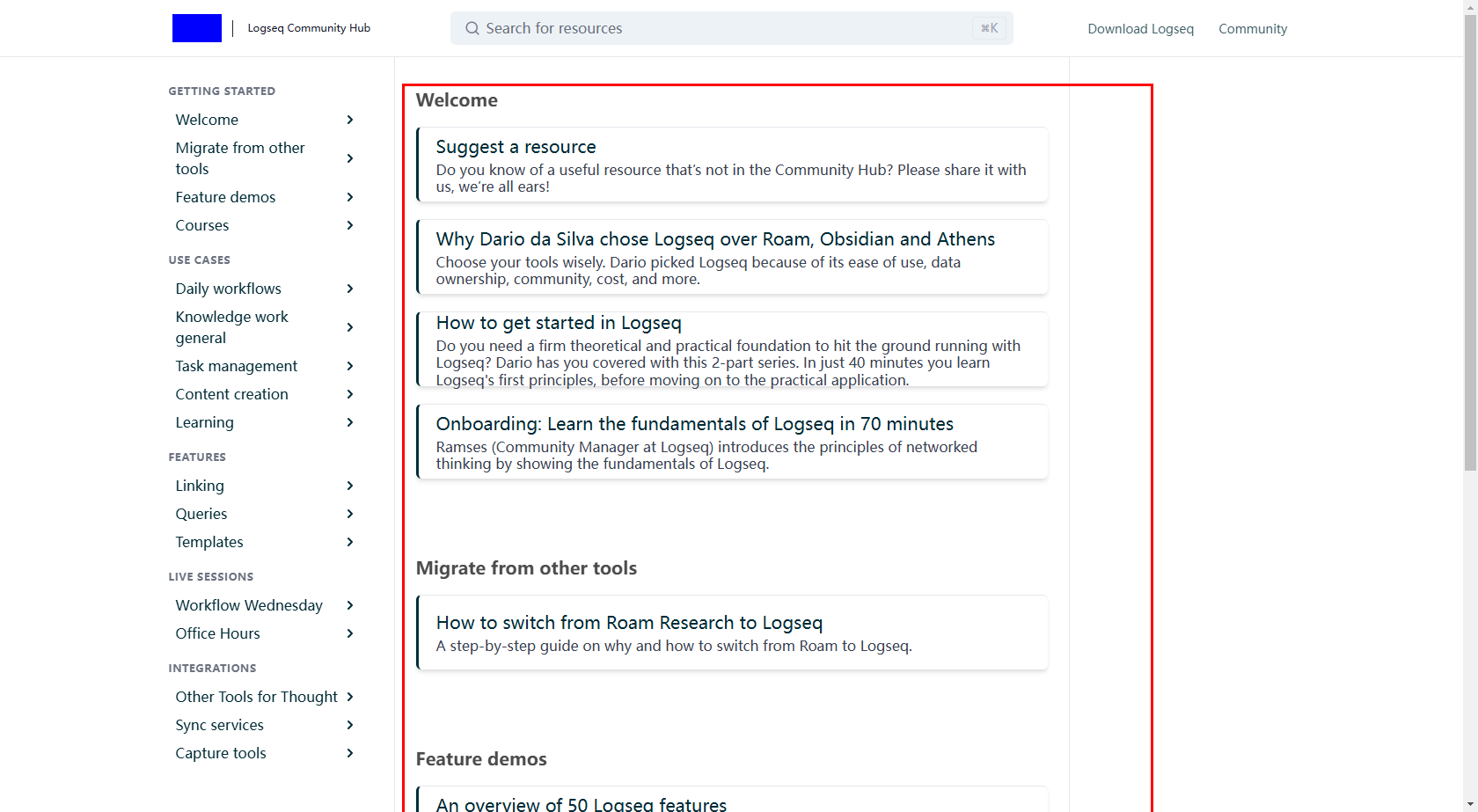
Task: Expand the Daily workflows chevron
Action: pyautogui.click(x=350, y=289)
